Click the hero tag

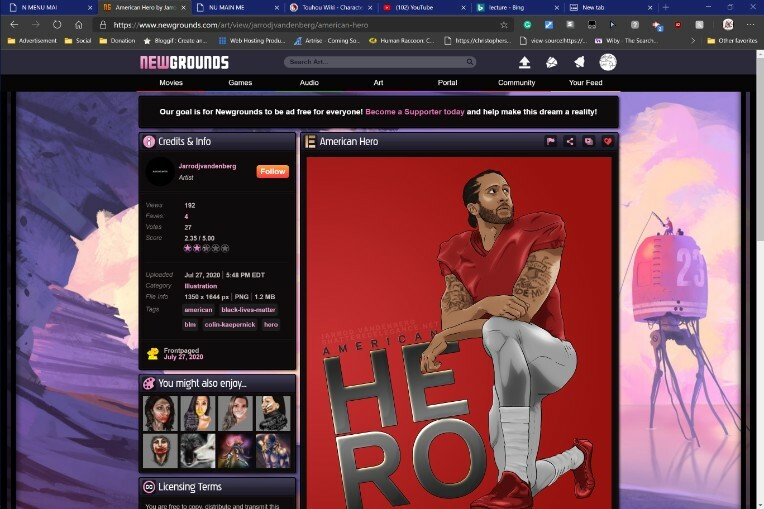[271, 324]
